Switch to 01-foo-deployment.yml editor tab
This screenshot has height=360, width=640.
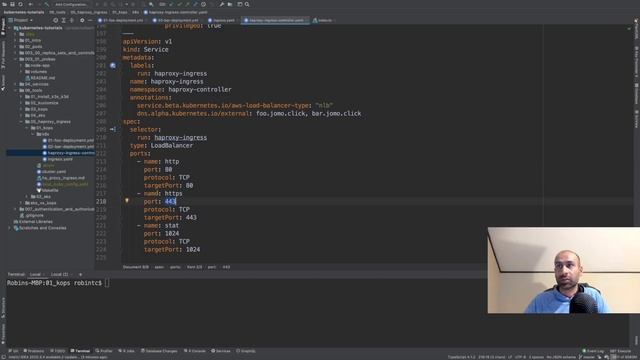[x=122, y=20]
